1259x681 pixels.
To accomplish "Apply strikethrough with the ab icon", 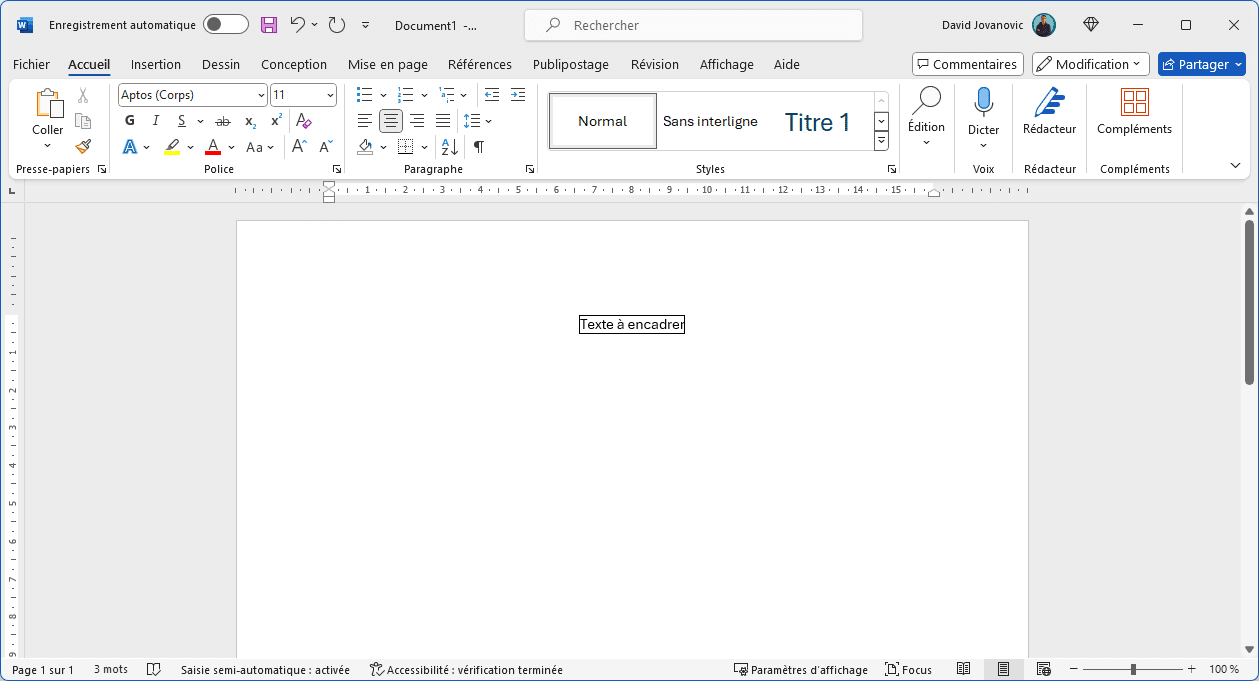I will [x=223, y=121].
